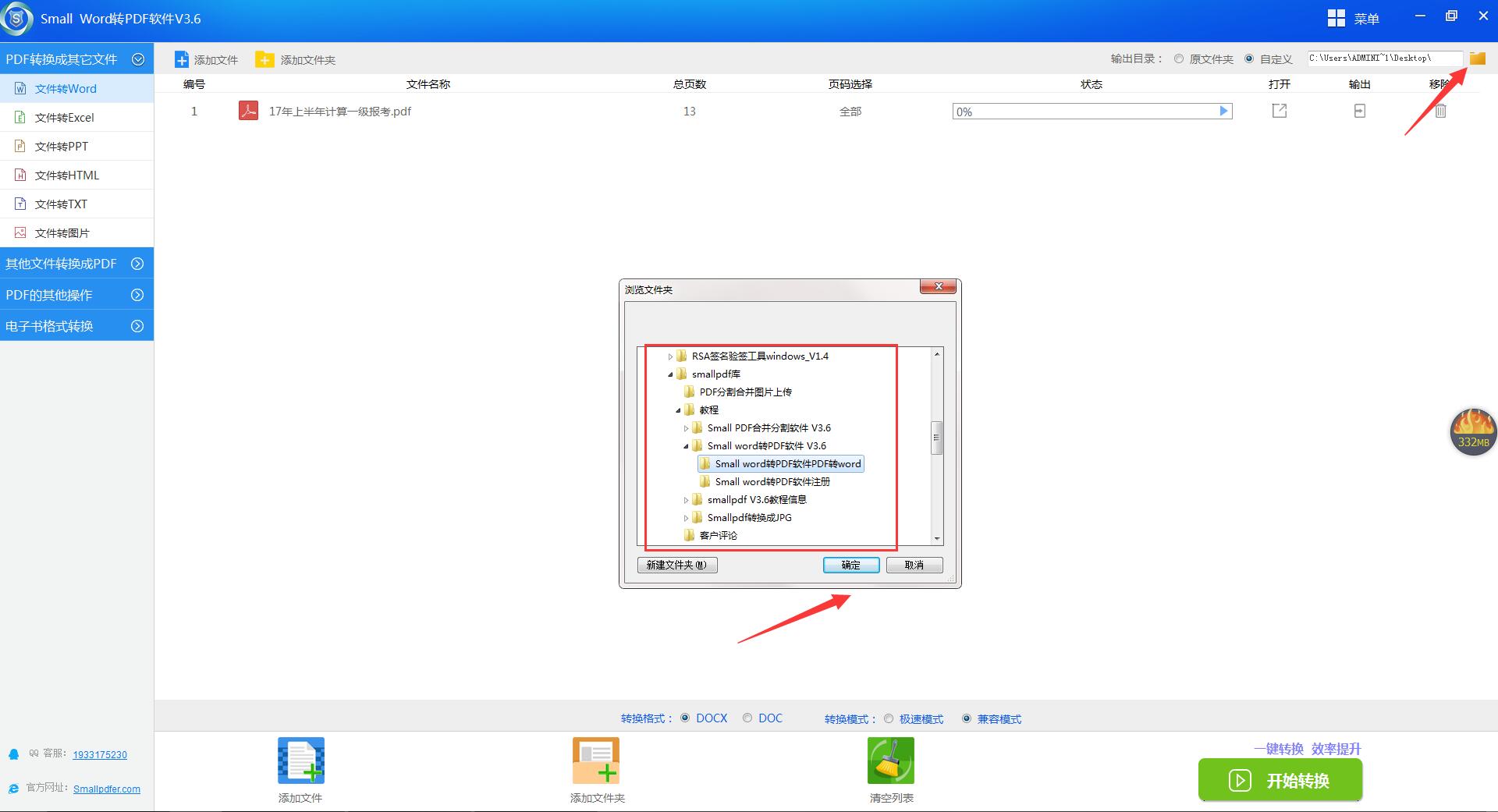The height and width of the screenshot is (812, 1498).
Task: Expand smallpdf V3.6教程信息 folder
Action: coord(686,500)
